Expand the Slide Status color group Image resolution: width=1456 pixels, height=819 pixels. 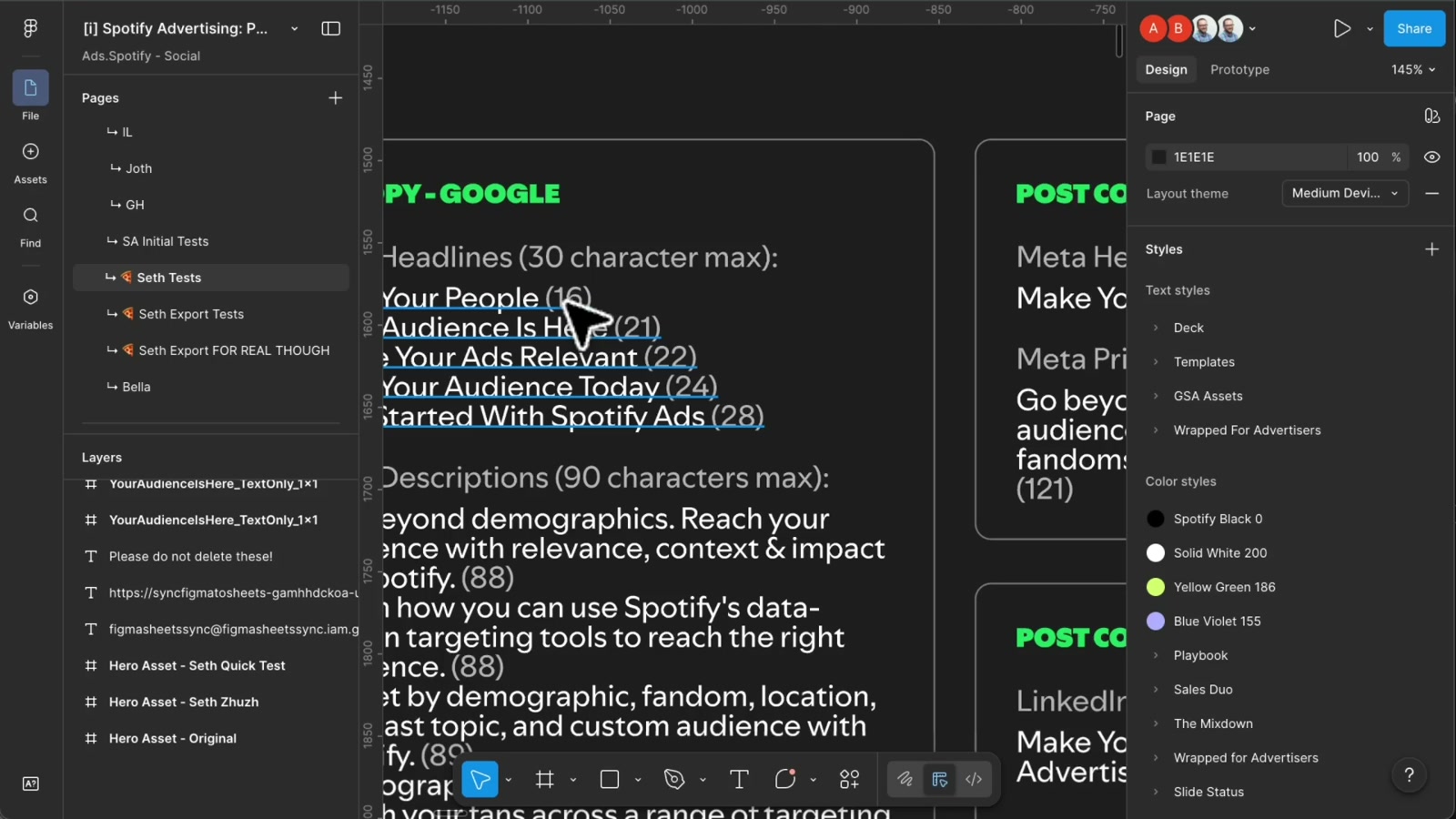pos(1156,792)
